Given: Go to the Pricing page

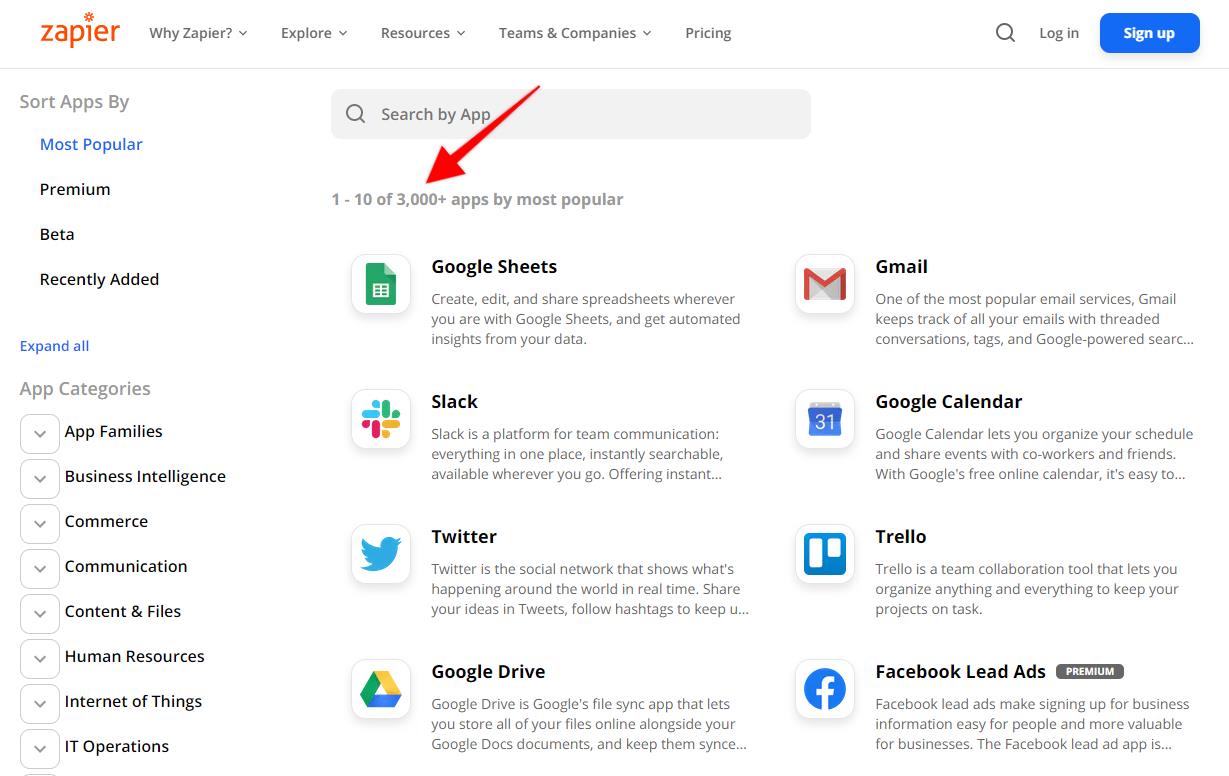Looking at the screenshot, I should click(x=708, y=33).
